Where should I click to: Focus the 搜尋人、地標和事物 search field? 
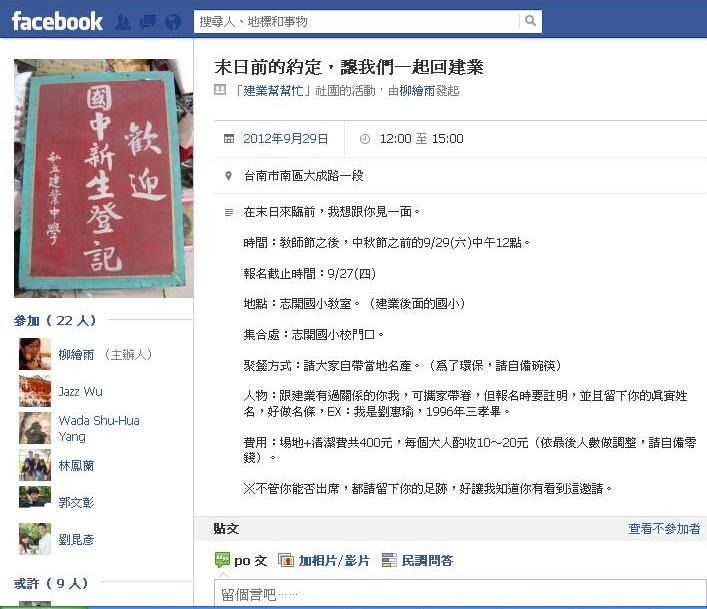pyautogui.click(x=356, y=21)
